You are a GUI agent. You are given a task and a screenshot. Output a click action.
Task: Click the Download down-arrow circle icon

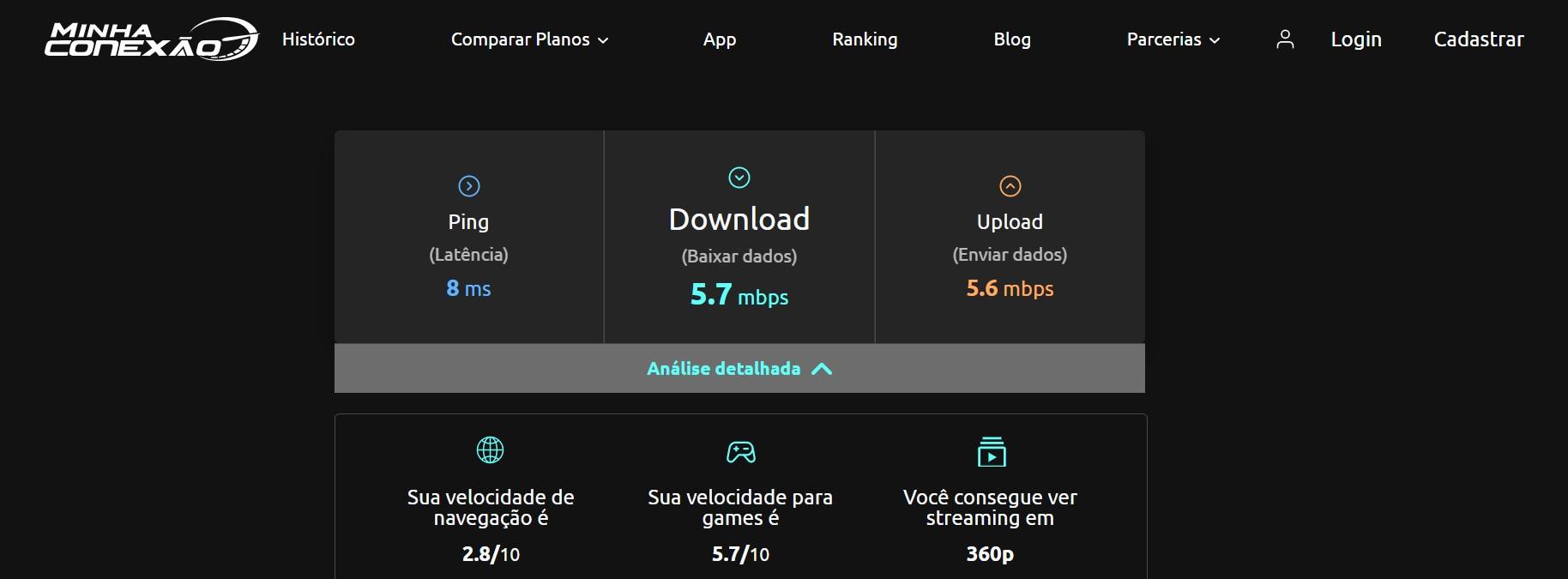point(739,178)
